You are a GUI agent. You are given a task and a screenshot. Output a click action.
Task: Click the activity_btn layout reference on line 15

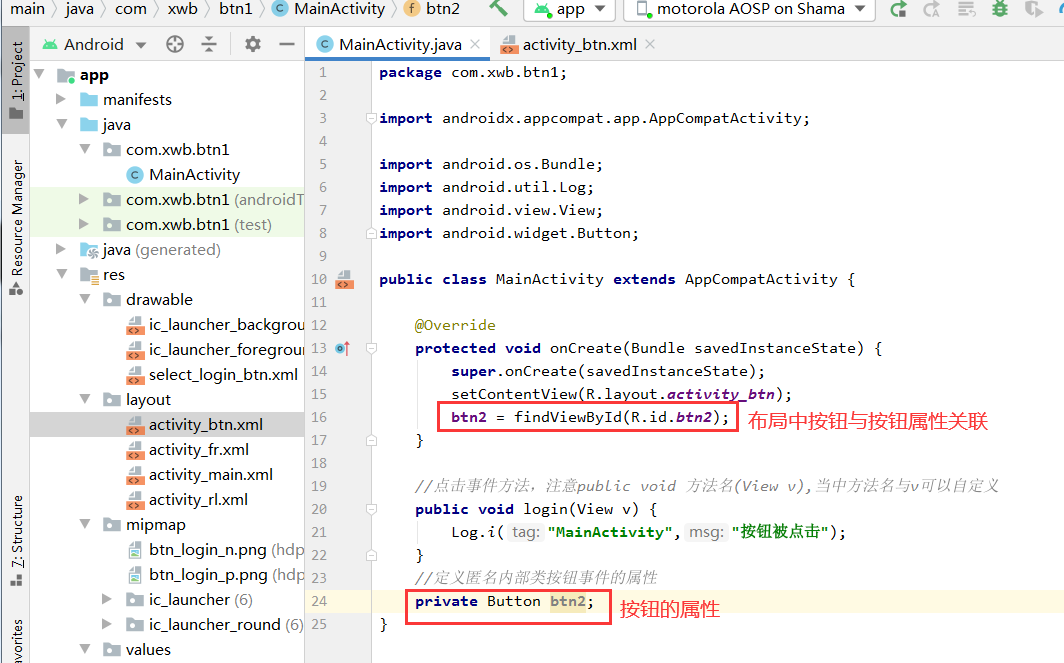point(721,394)
